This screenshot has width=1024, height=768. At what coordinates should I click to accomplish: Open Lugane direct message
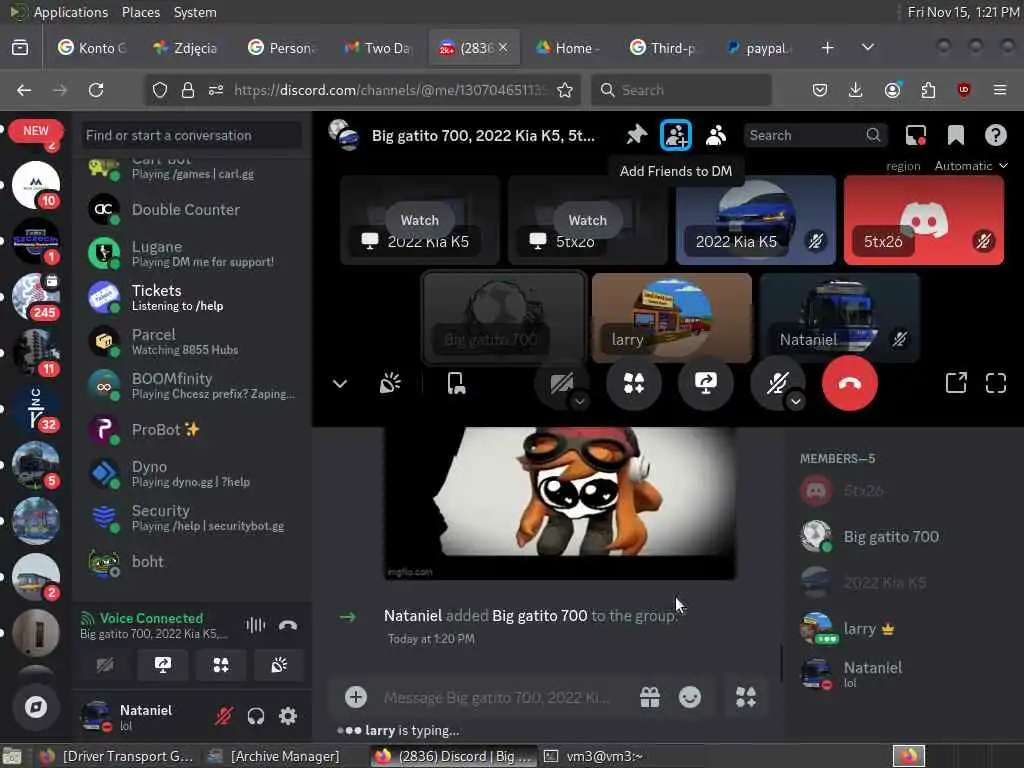[x=193, y=253]
